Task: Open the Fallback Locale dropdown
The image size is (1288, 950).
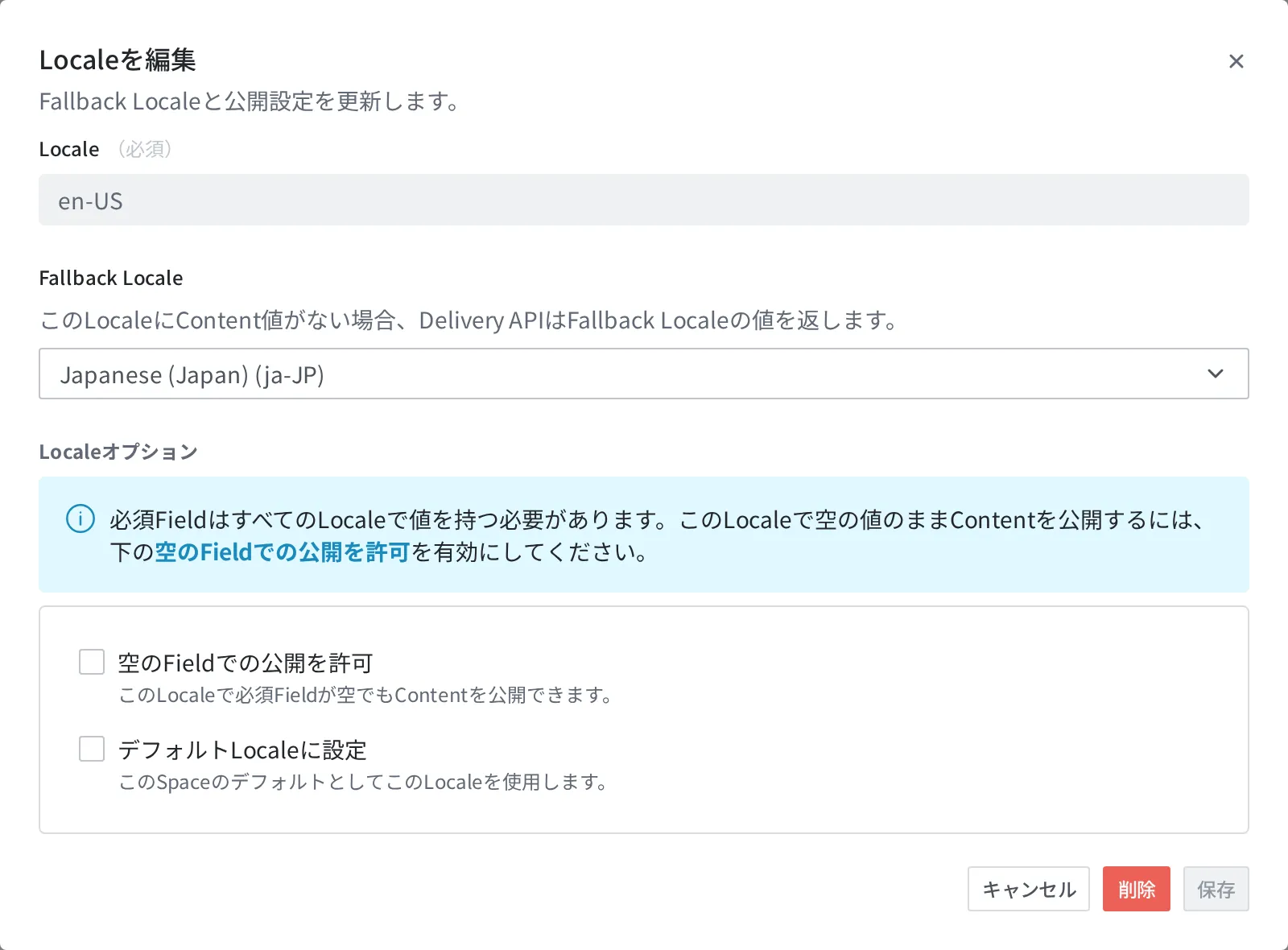Action: (644, 374)
